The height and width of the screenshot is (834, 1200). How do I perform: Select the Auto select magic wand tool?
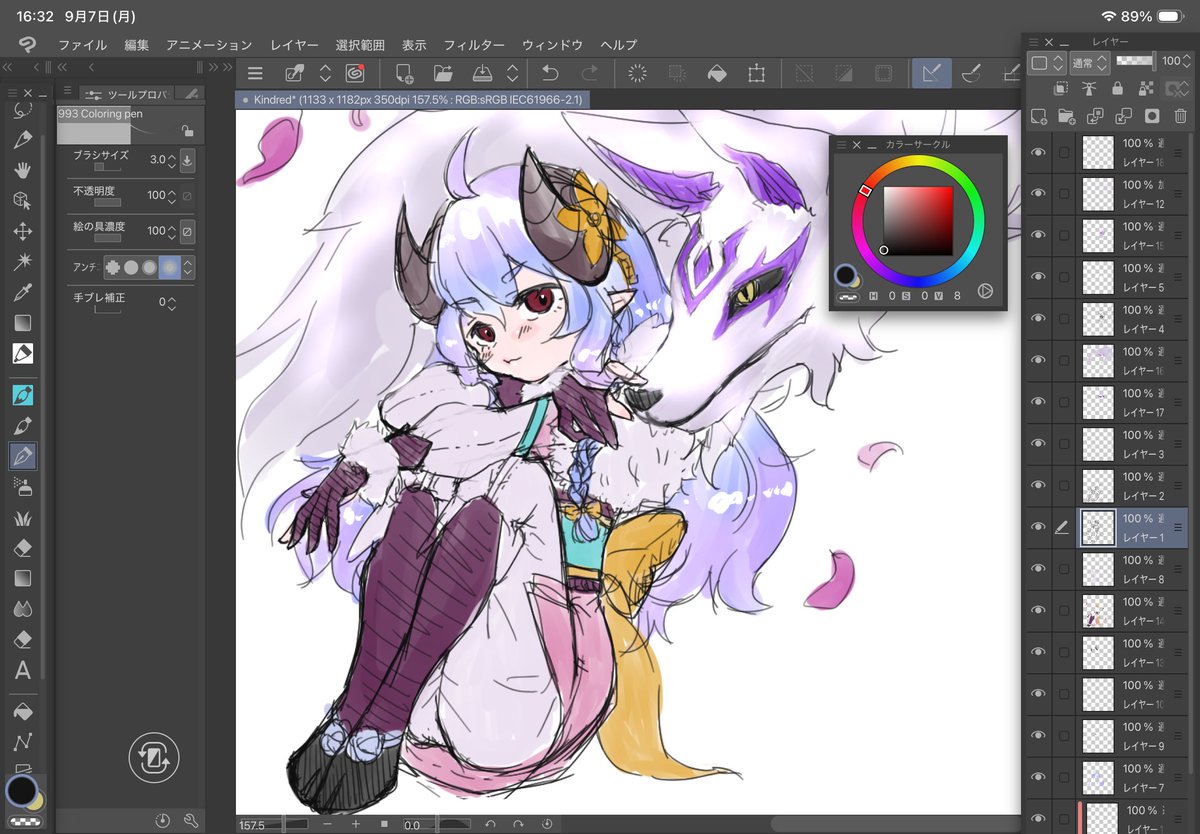(x=22, y=262)
